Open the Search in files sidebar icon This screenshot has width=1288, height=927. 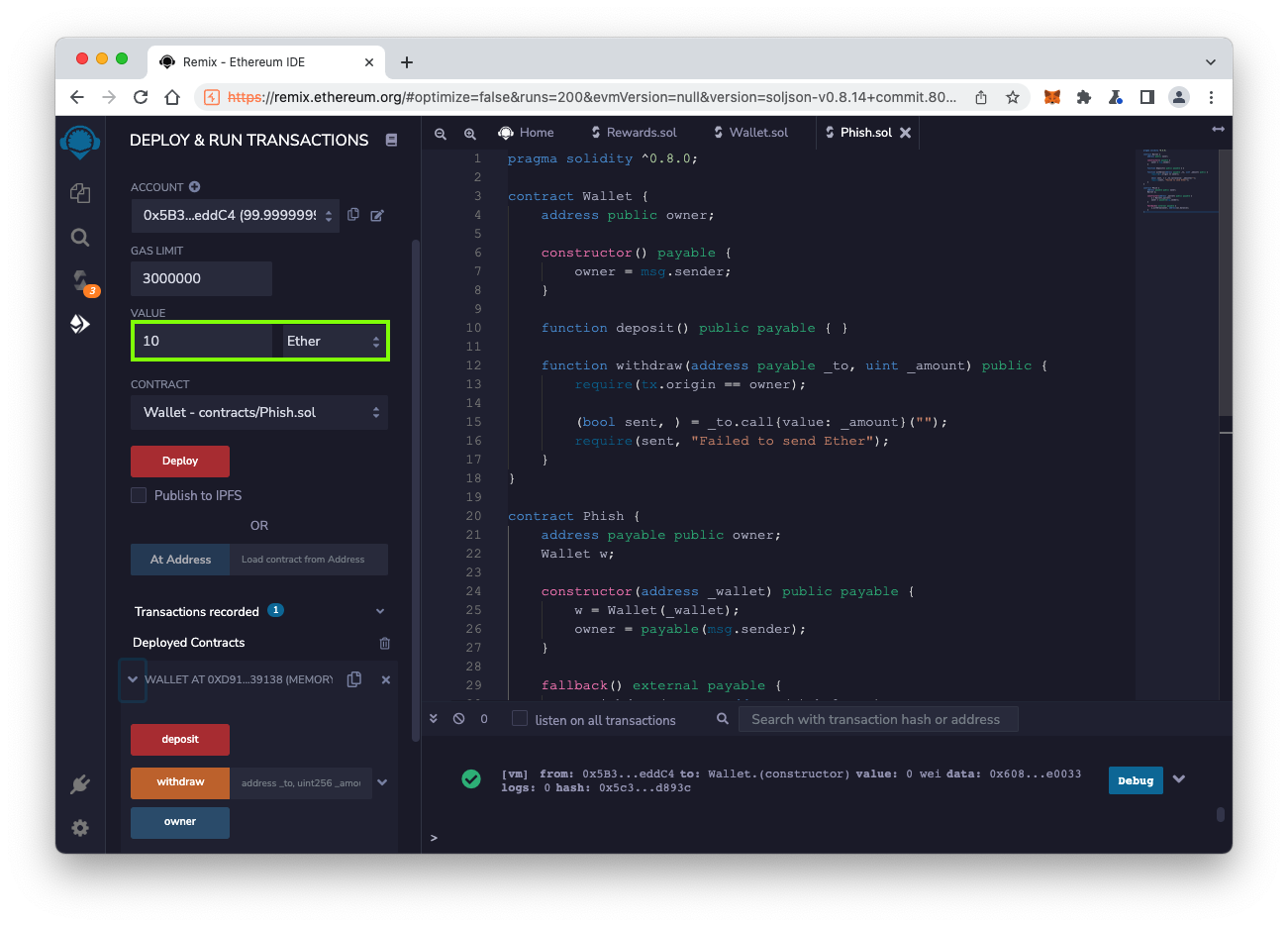click(80, 237)
